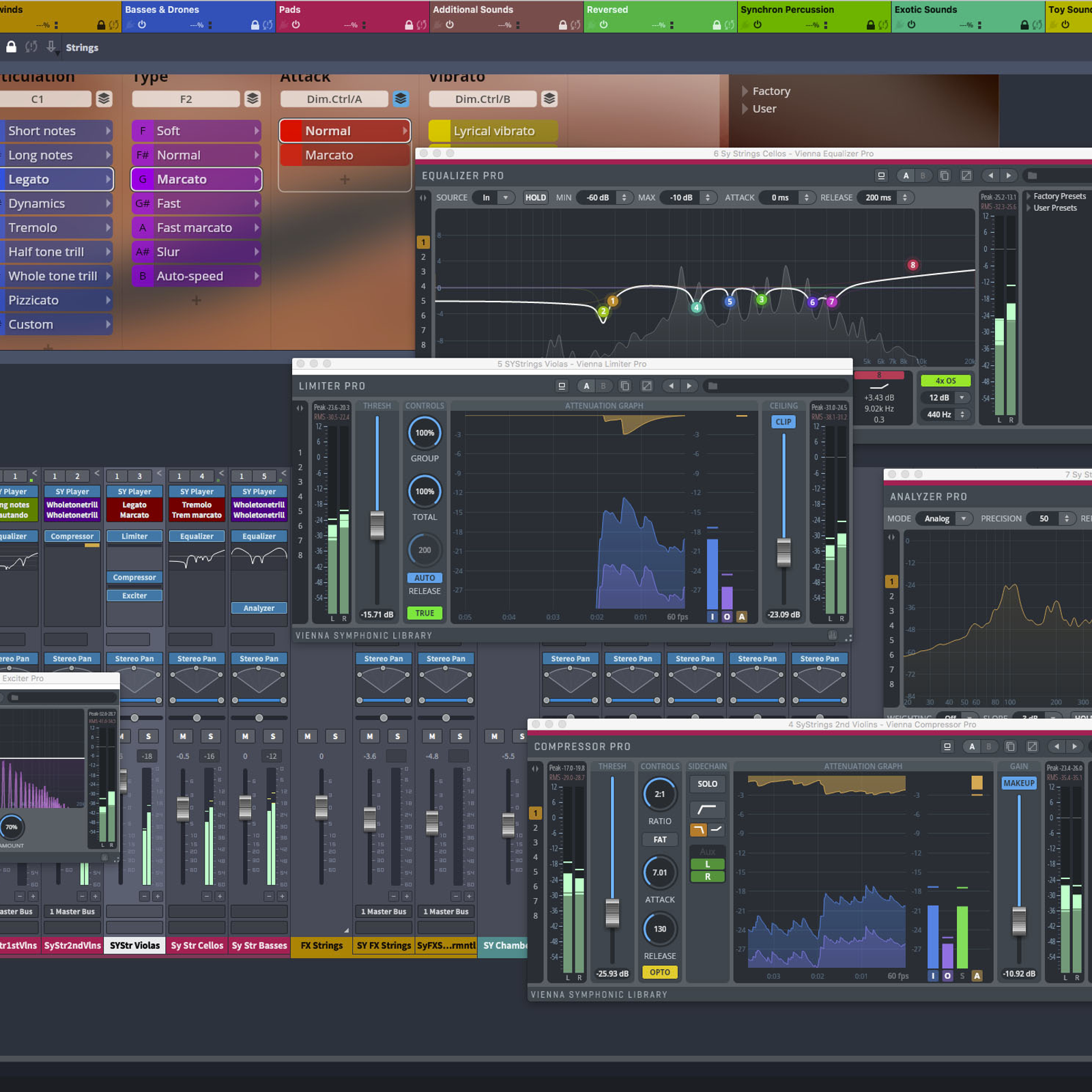
Task: Click layers icon next to C1 field
Action: [104, 99]
